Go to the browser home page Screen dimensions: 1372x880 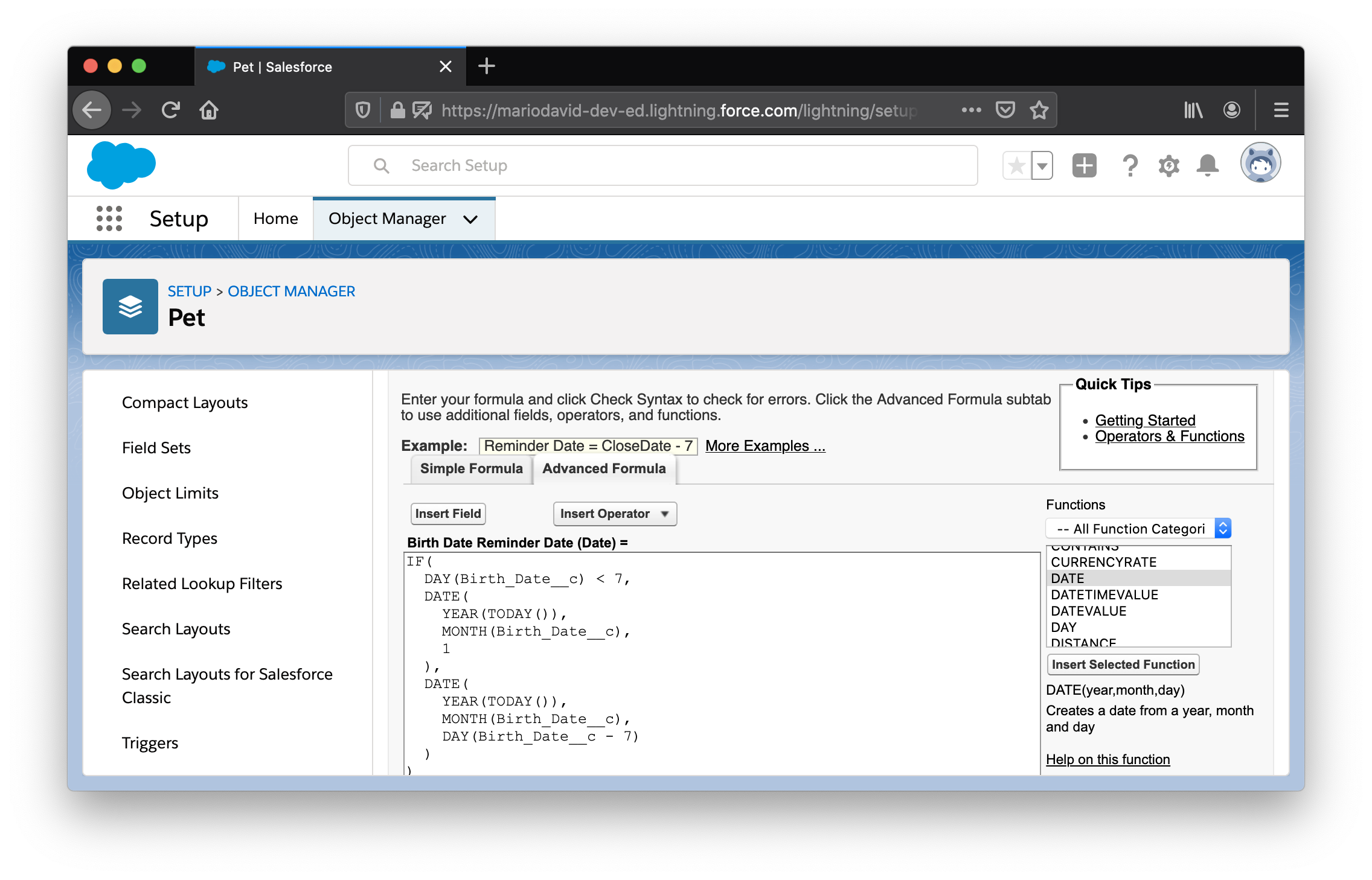[209, 110]
